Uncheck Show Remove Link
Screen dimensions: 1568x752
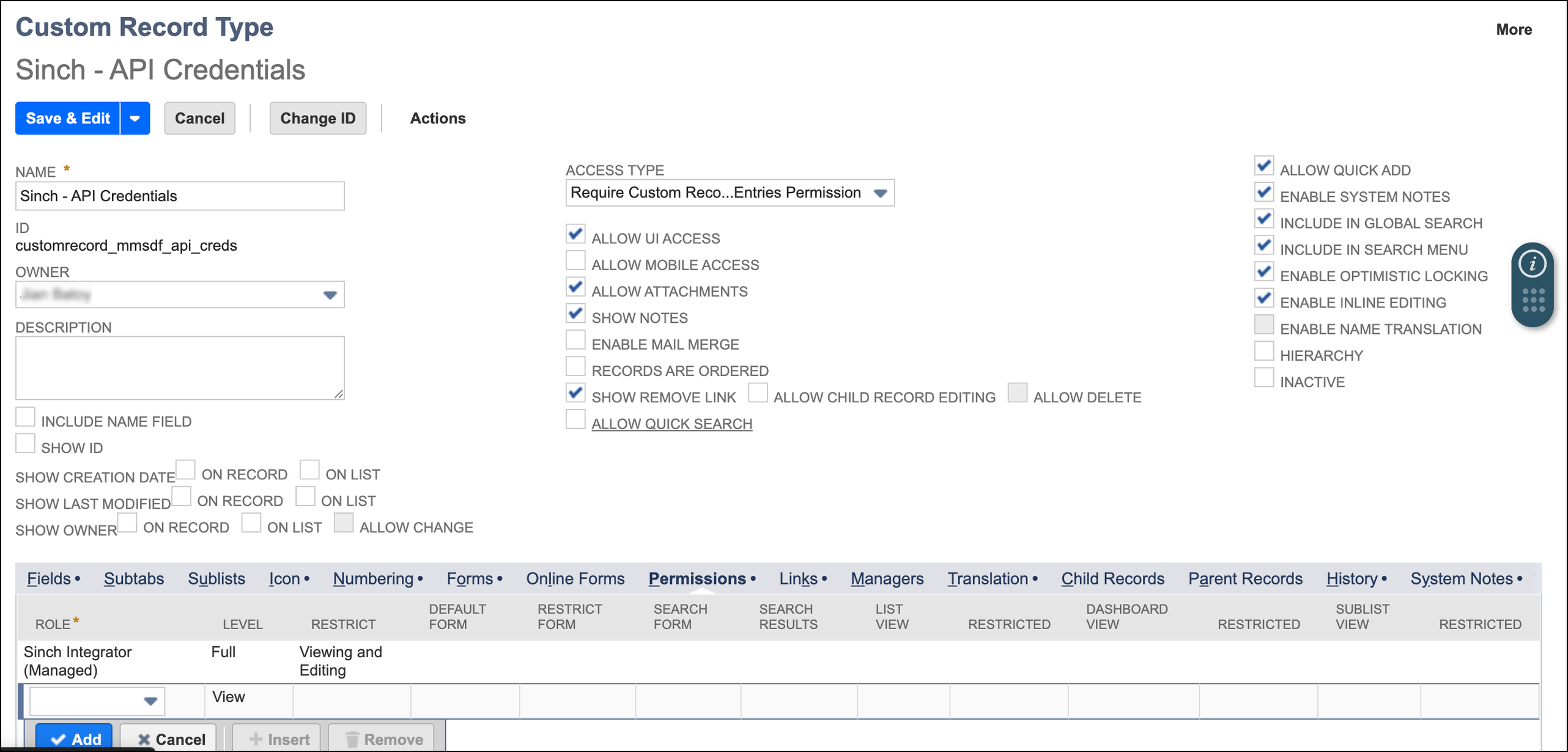tap(575, 393)
